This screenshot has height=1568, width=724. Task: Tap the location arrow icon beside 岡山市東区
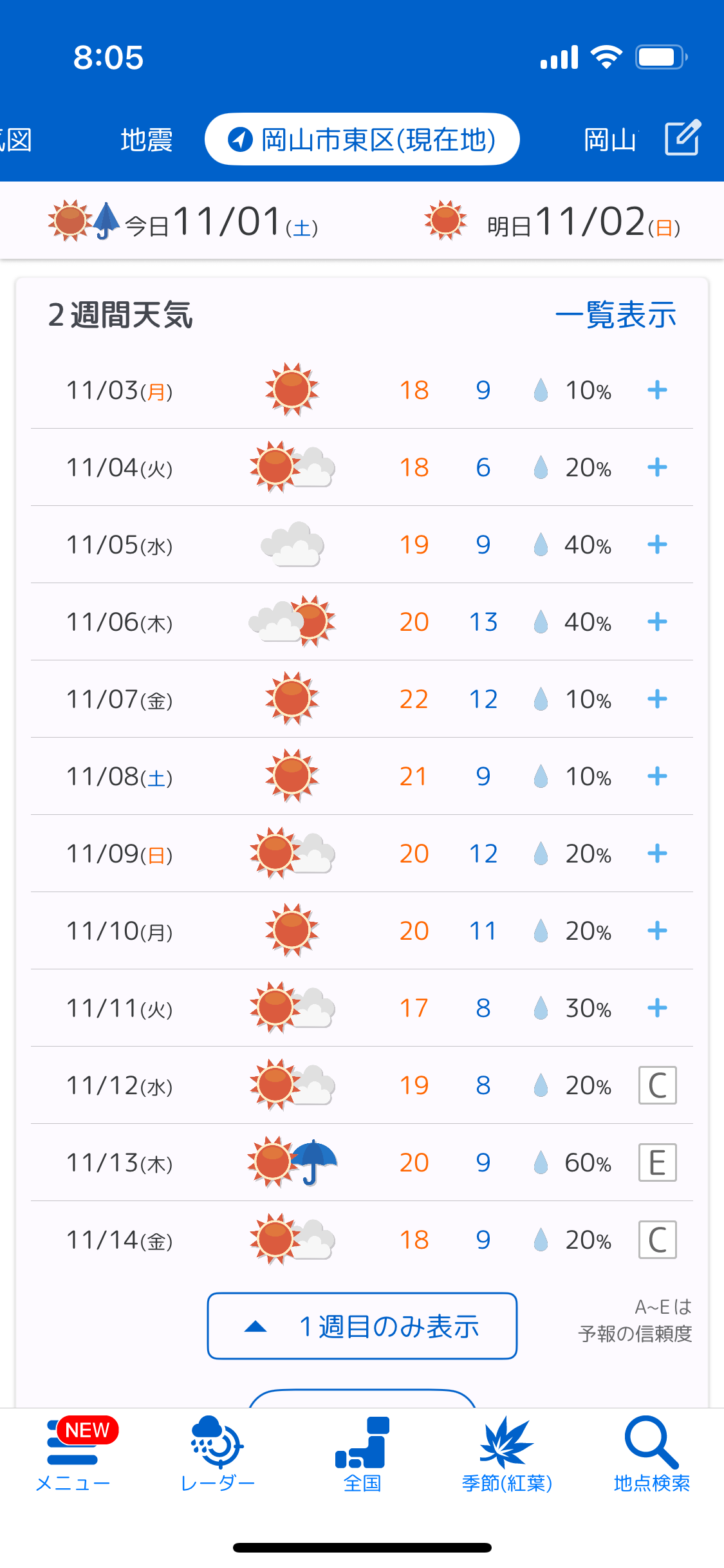pyautogui.click(x=241, y=139)
